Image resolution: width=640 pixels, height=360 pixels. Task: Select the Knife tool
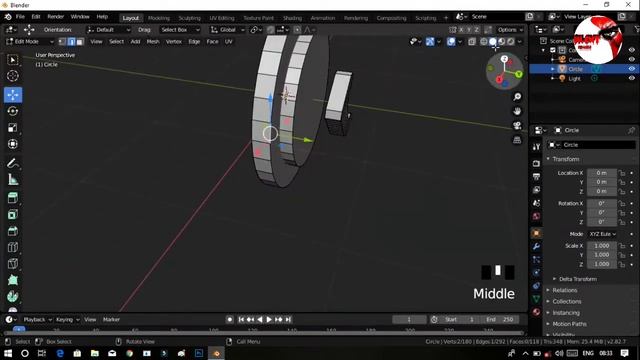pos(13,263)
